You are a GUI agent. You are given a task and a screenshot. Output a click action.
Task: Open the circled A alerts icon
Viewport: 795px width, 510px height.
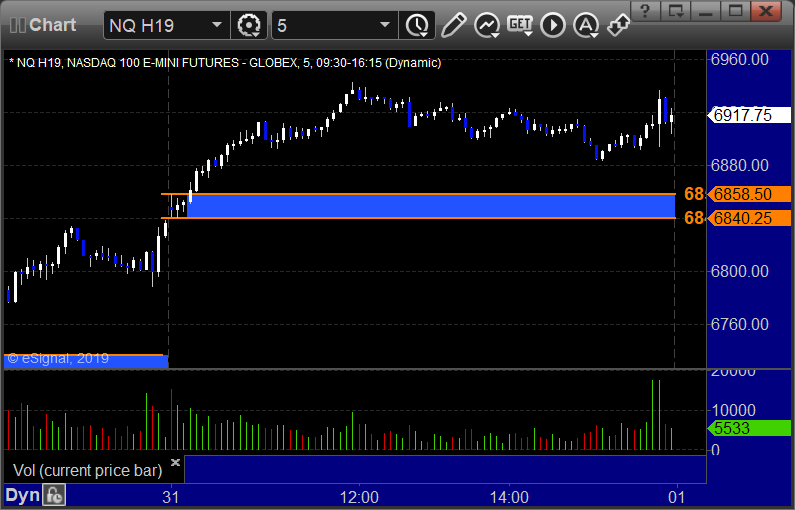pos(586,25)
